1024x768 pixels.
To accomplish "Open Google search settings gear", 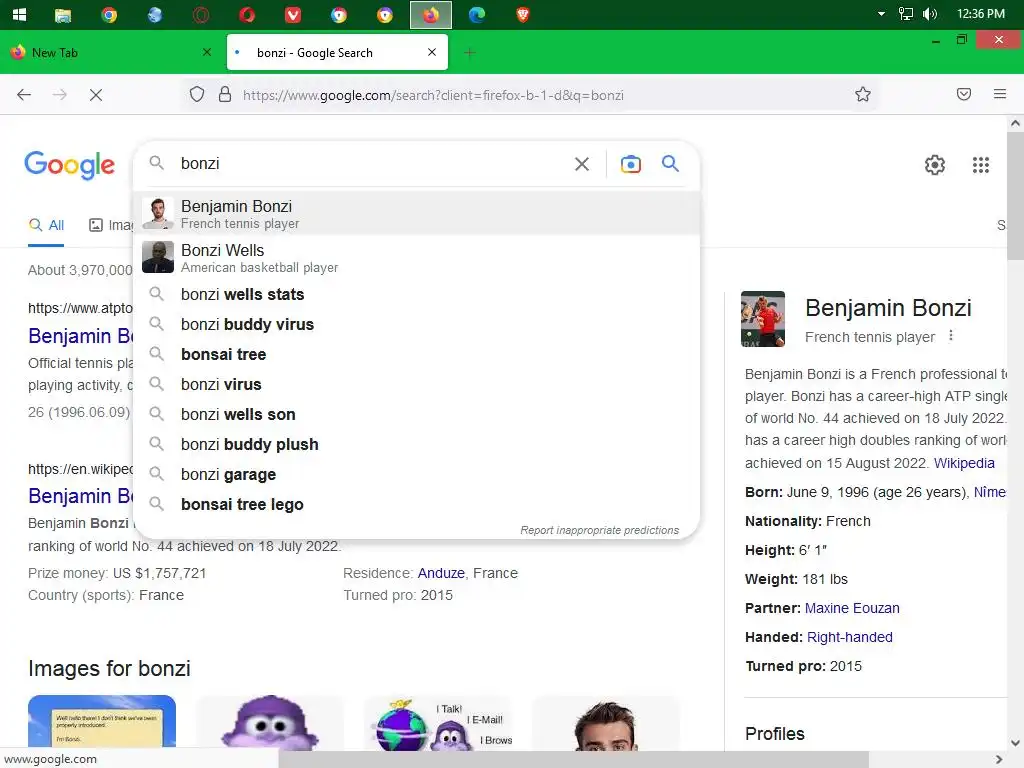I will point(935,165).
